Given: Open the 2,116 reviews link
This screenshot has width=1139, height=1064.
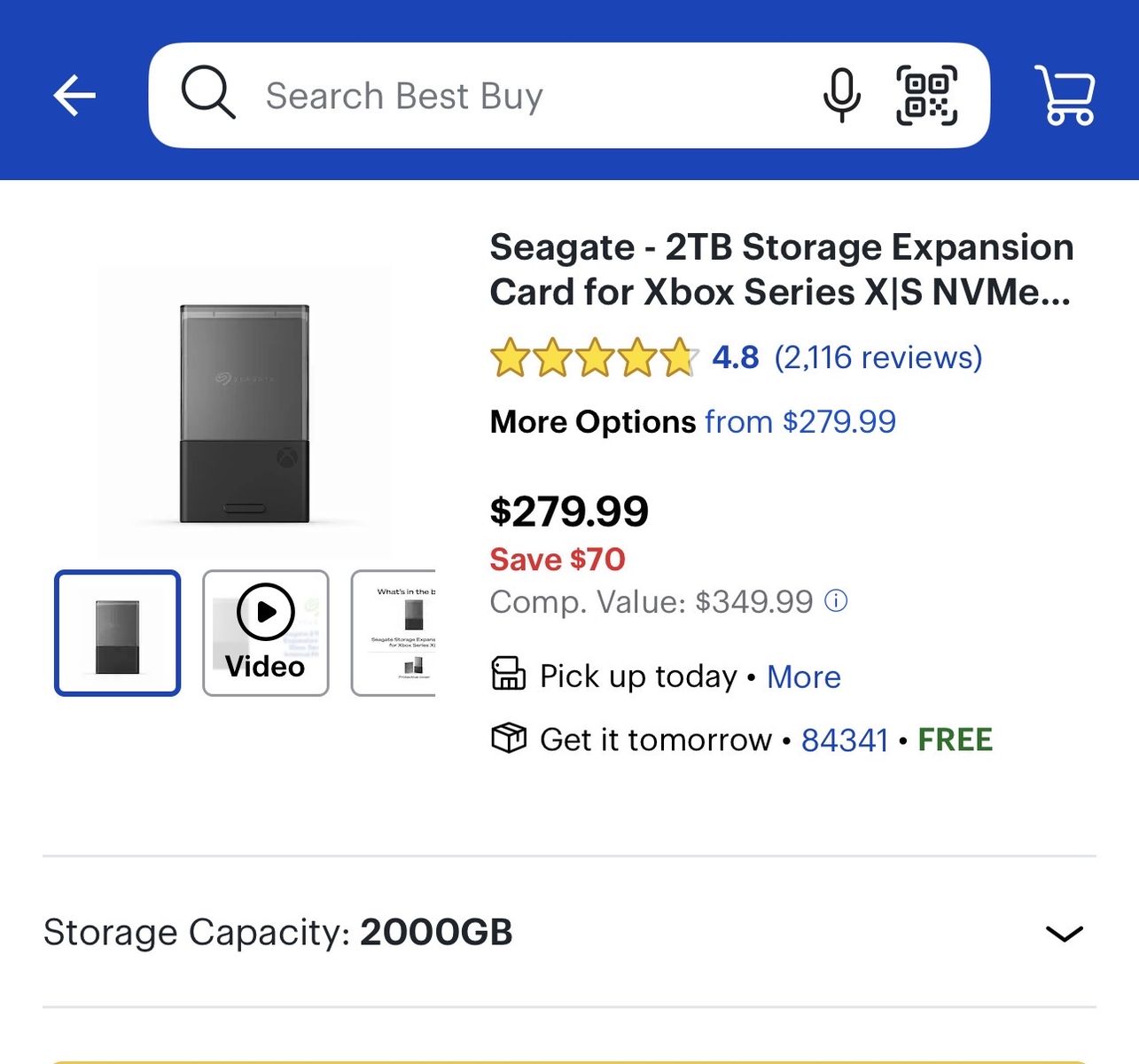Looking at the screenshot, I should pyautogui.click(x=878, y=357).
